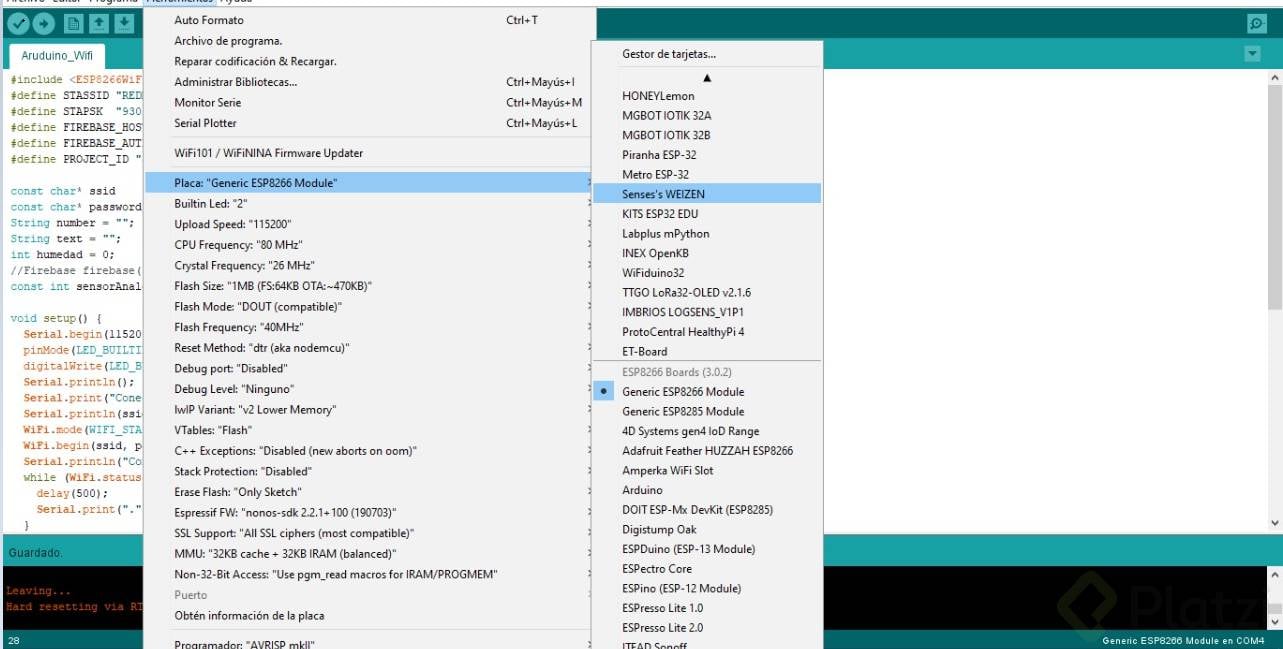Open Monitor Serie from the menu
The image size is (1283, 649).
click(370, 102)
